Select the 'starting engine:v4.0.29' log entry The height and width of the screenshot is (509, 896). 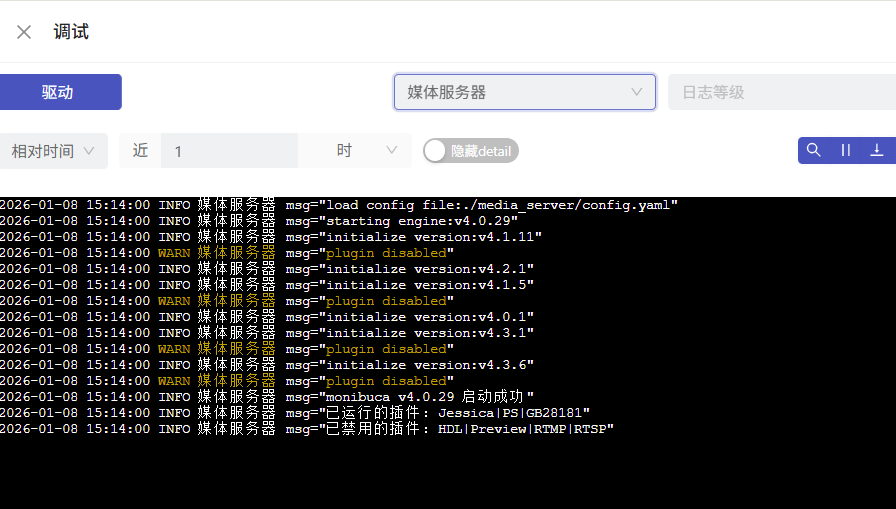click(400, 221)
